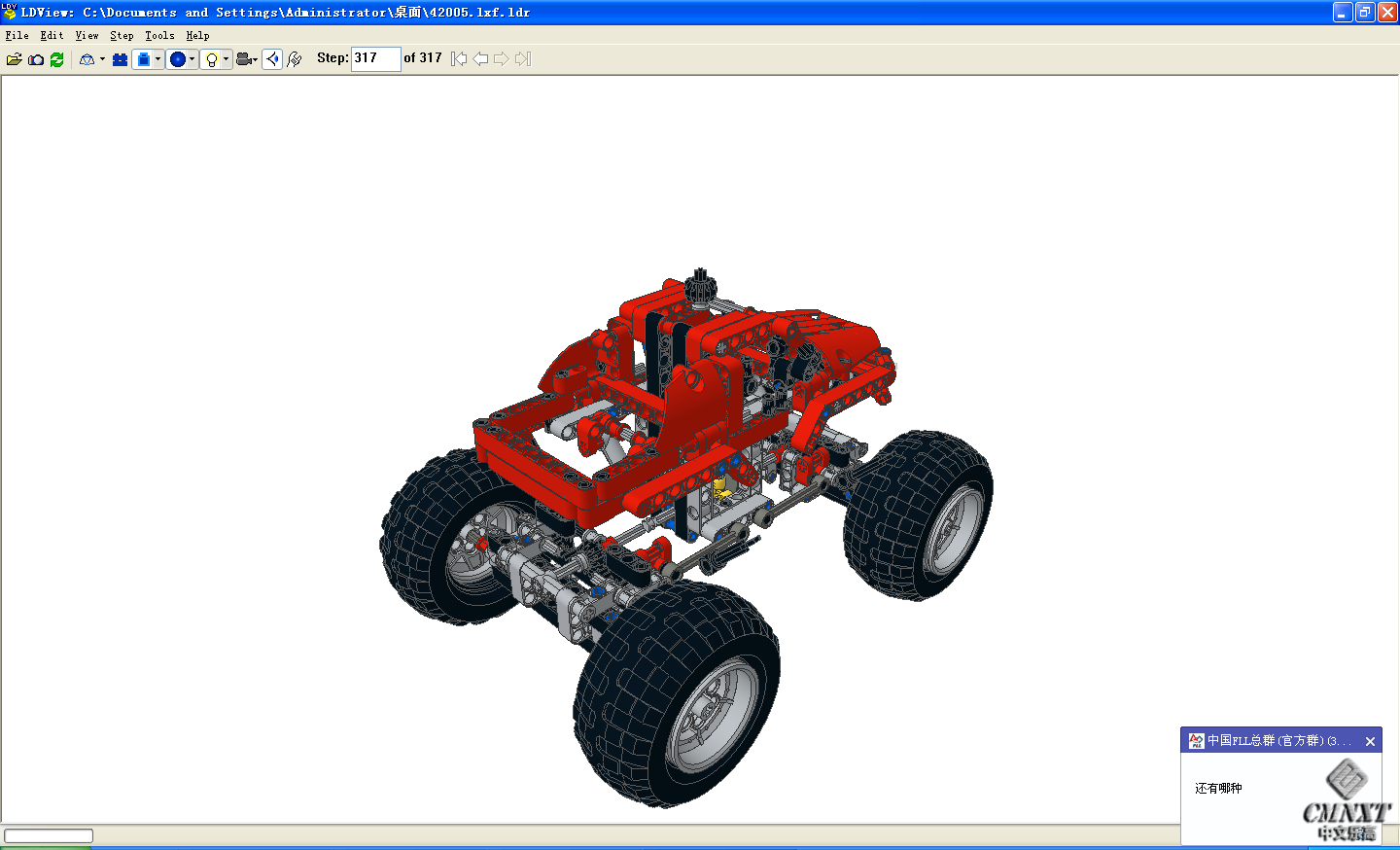Toggle edge lines blue brick icon
The width and height of the screenshot is (1400, 850).
pyautogui.click(x=143, y=59)
